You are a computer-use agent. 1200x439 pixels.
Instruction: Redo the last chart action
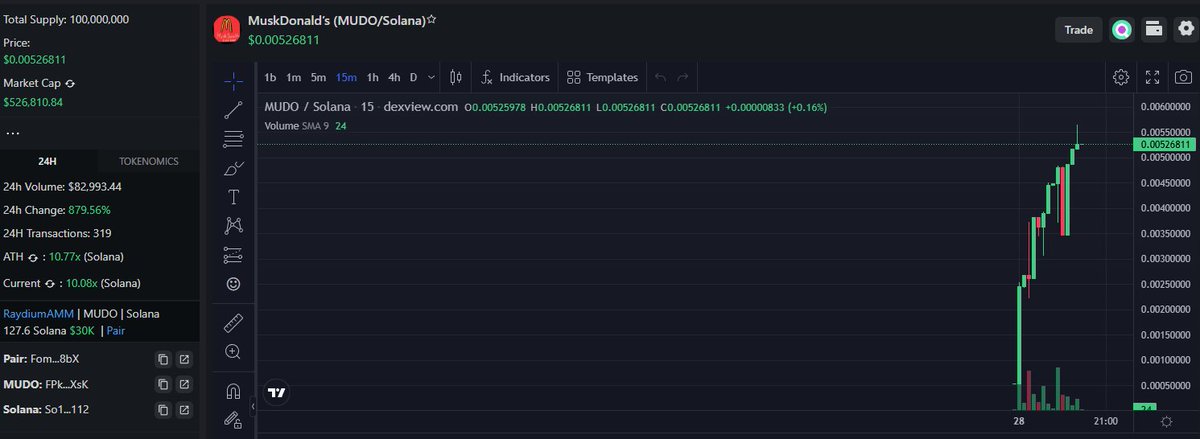pyautogui.click(x=683, y=77)
